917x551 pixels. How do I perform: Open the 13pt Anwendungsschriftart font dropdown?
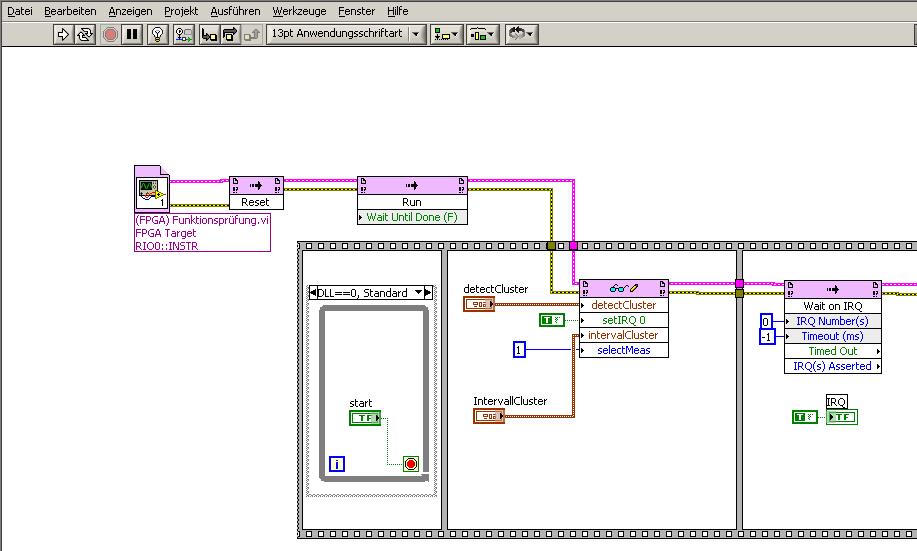346,34
